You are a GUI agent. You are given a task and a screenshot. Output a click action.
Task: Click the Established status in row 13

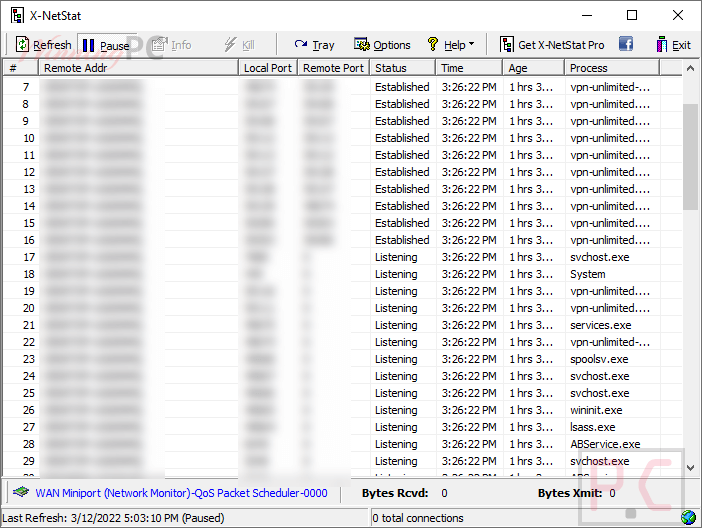coord(402,189)
